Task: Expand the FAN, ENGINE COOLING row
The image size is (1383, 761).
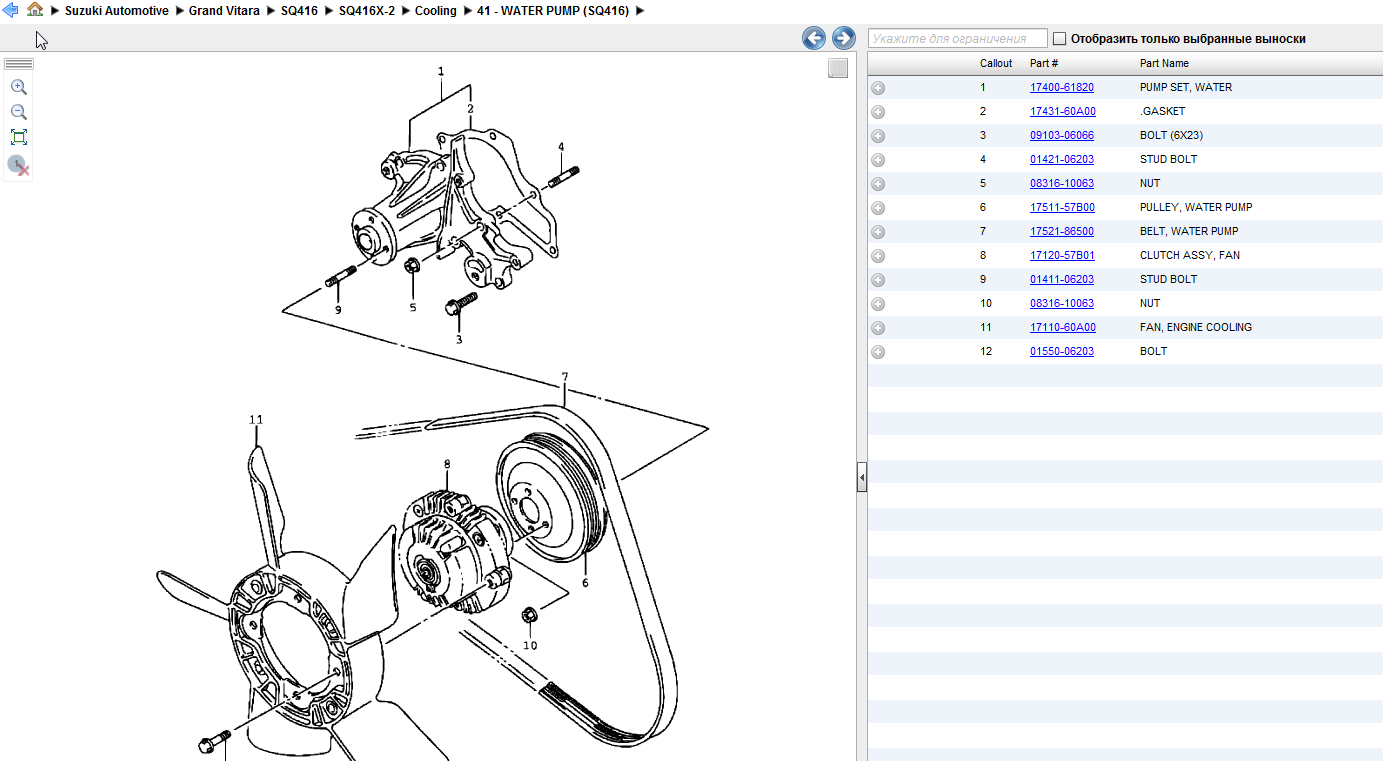Action: tap(878, 328)
